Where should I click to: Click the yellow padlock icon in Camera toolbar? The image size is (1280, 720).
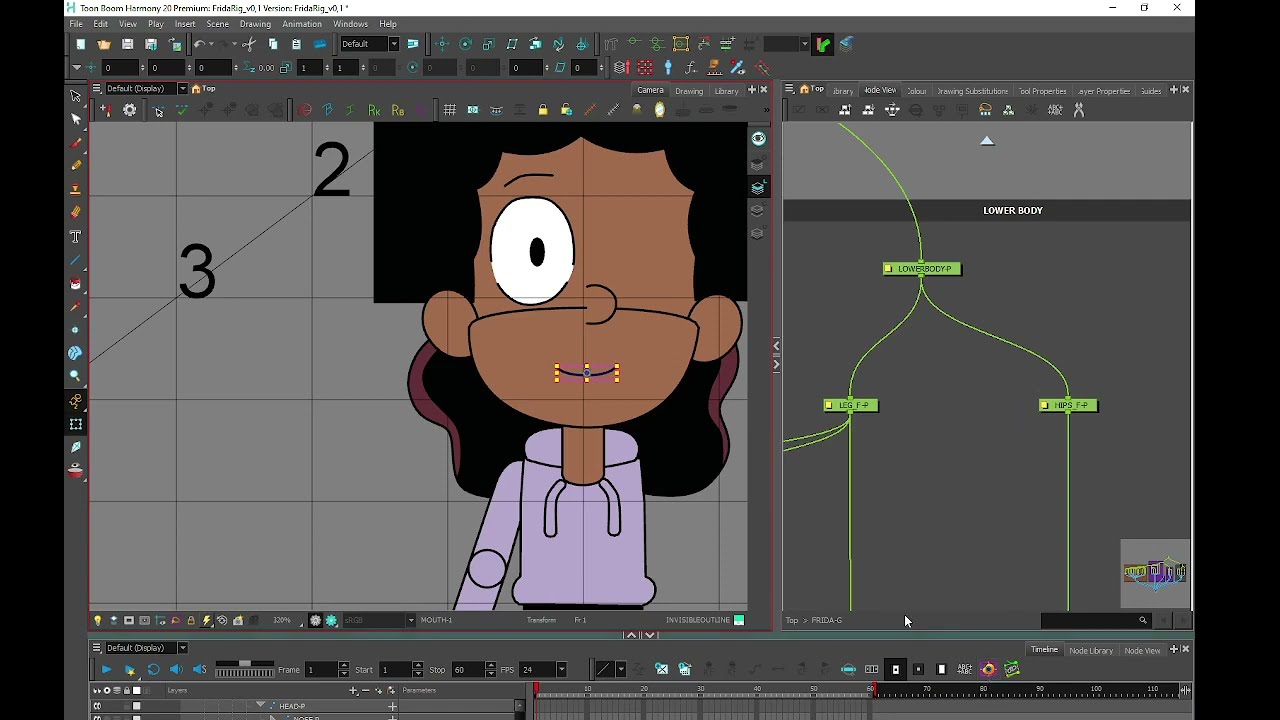click(543, 110)
